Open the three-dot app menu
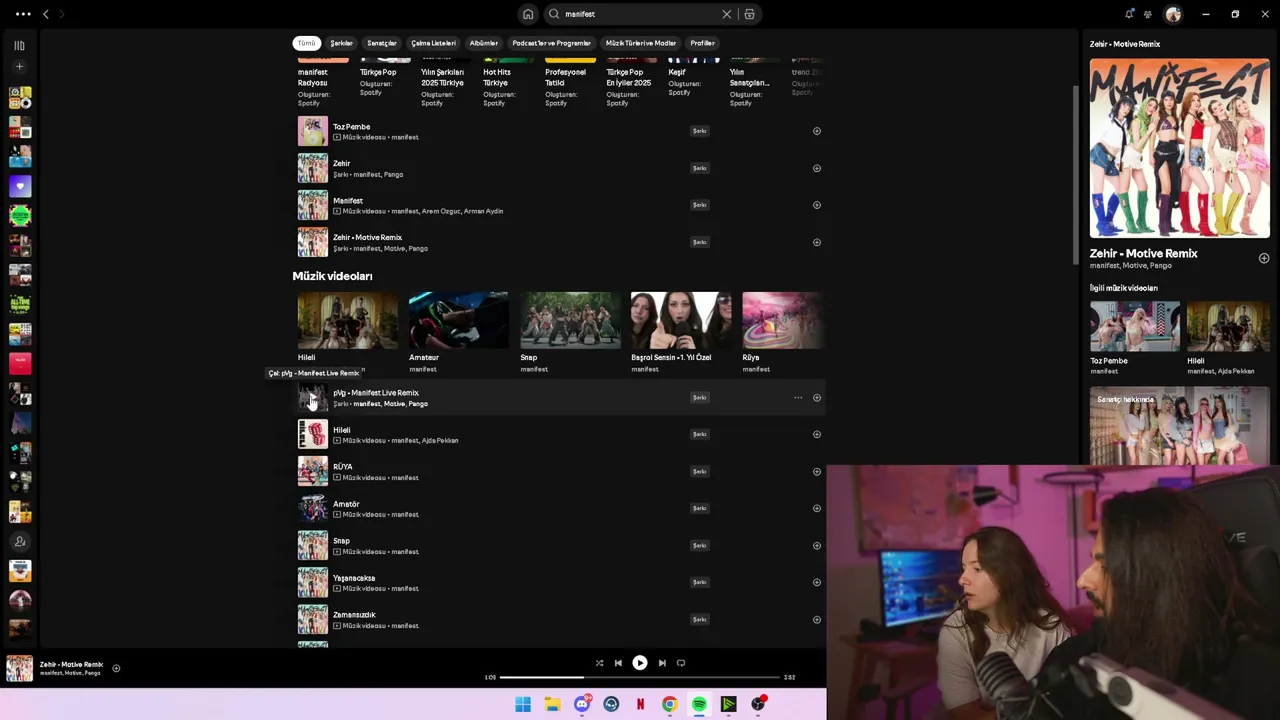This screenshot has width=1280, height=720. [x=23, y=14]
